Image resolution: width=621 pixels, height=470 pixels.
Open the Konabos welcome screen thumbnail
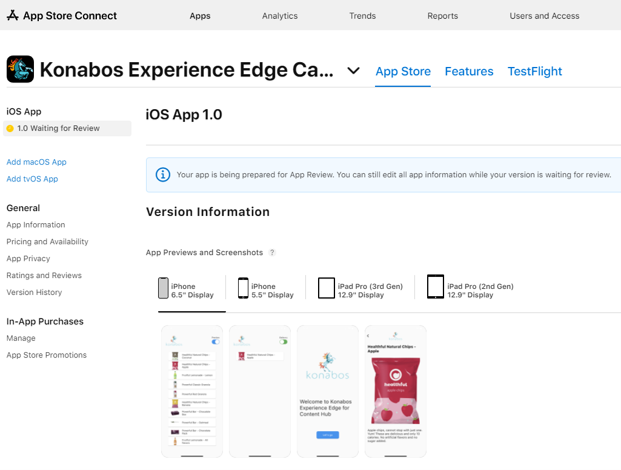click(328, 391)
